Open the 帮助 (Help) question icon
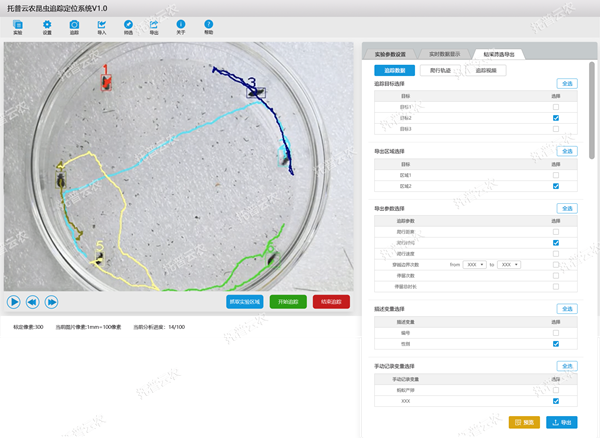 [208, 26]
